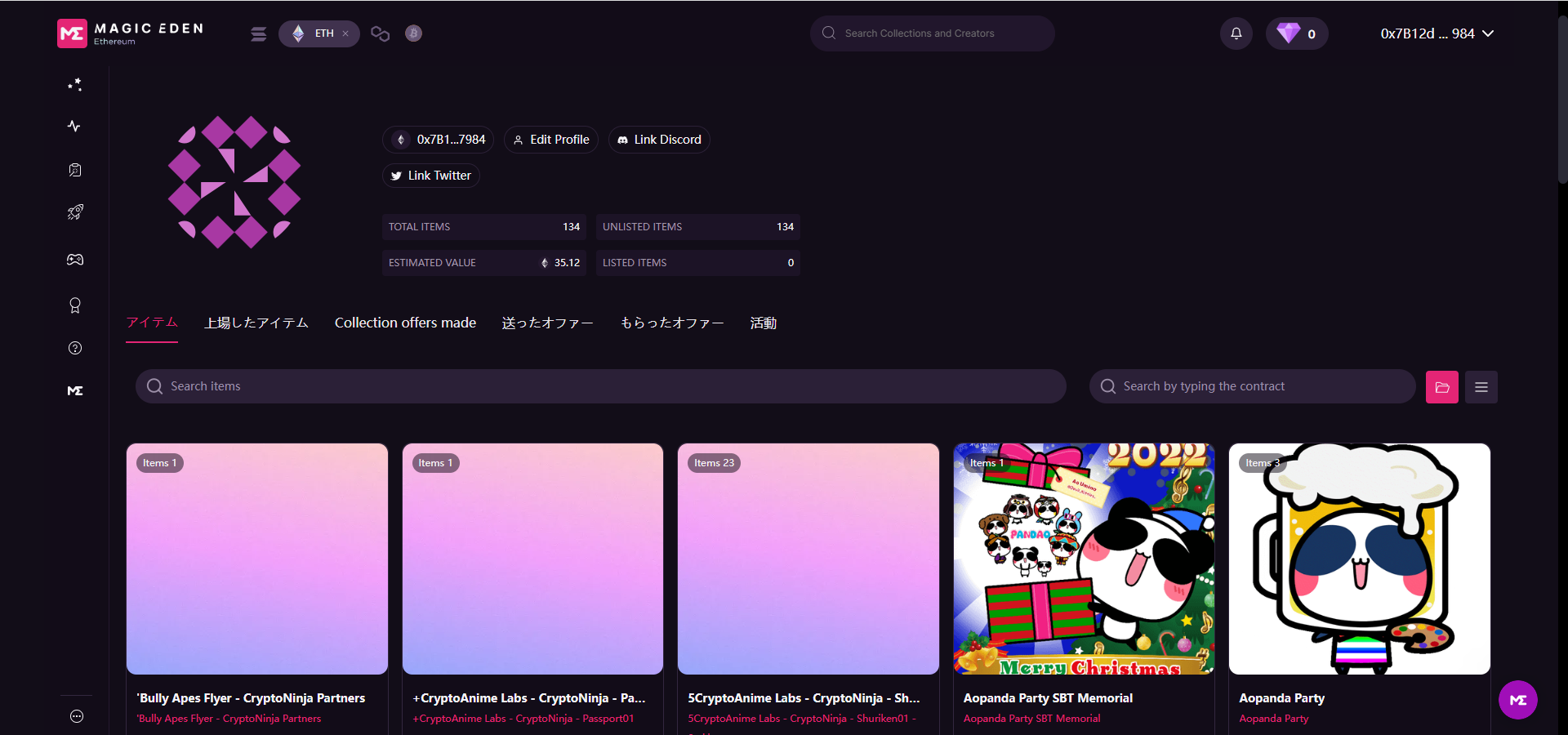Click the profile avatar image
This screenshot has width=1568, height=735.
[x=234, y=182]
